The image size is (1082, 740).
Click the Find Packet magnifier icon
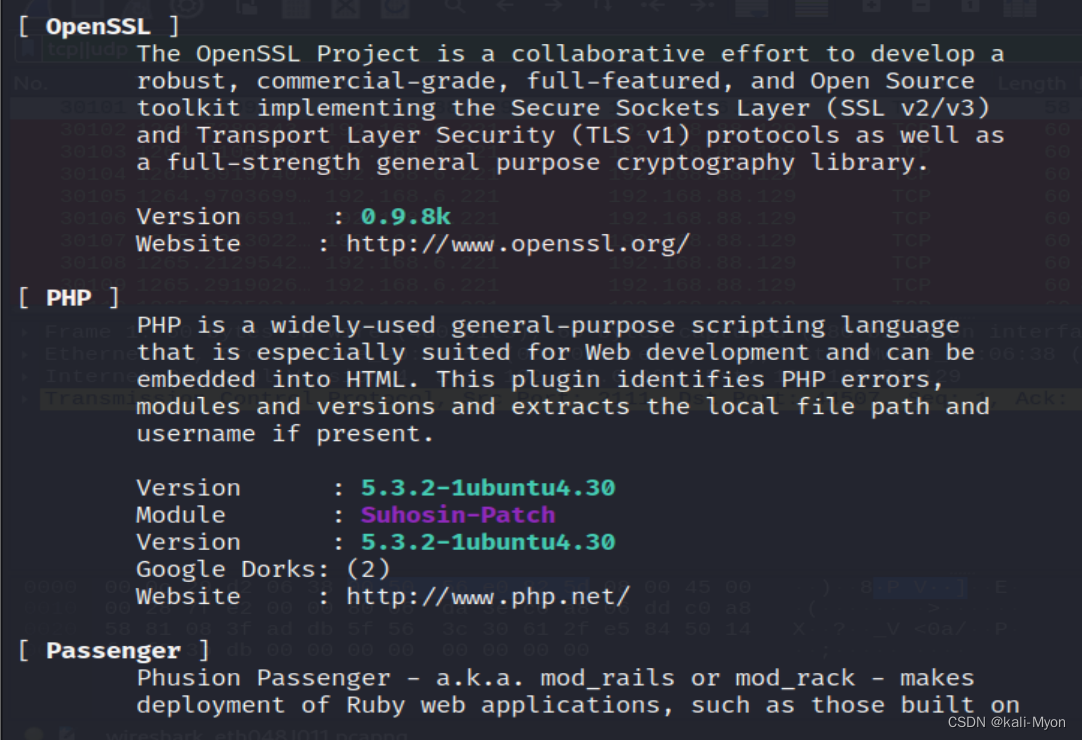[x=455, y=5]
